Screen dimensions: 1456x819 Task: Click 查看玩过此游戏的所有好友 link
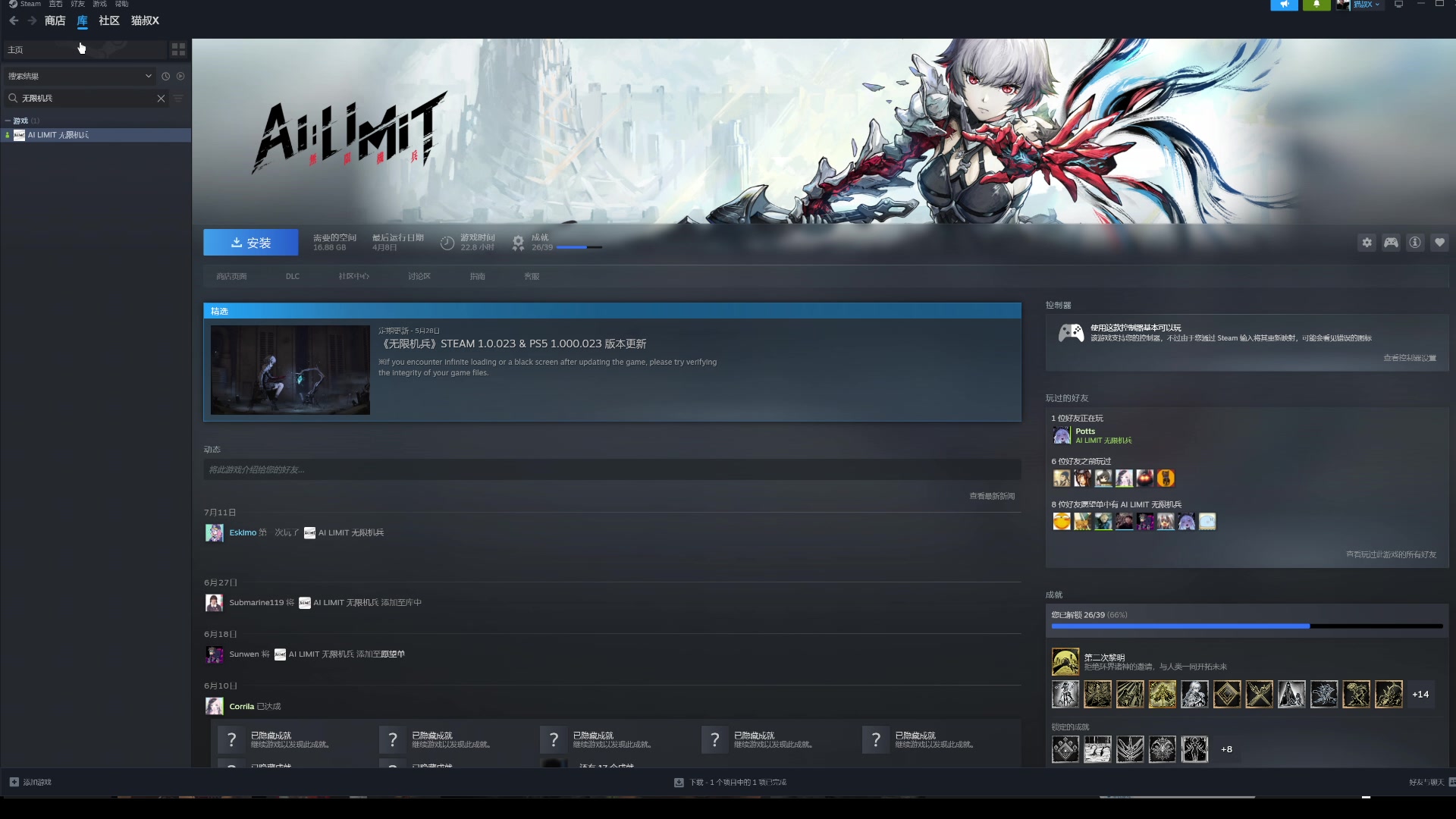[x=1391, y=554]
